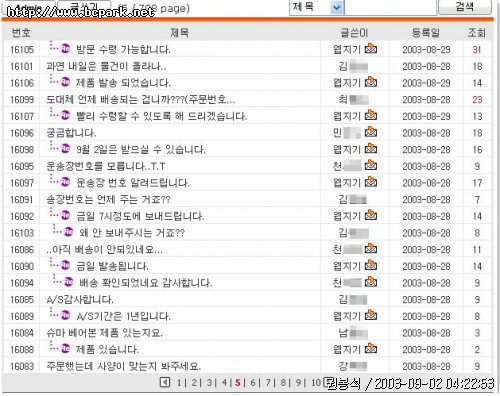Open post '운송장 번호 알려드립니다.'
This screenshot has height=396, width=500.
pos(133,183)
